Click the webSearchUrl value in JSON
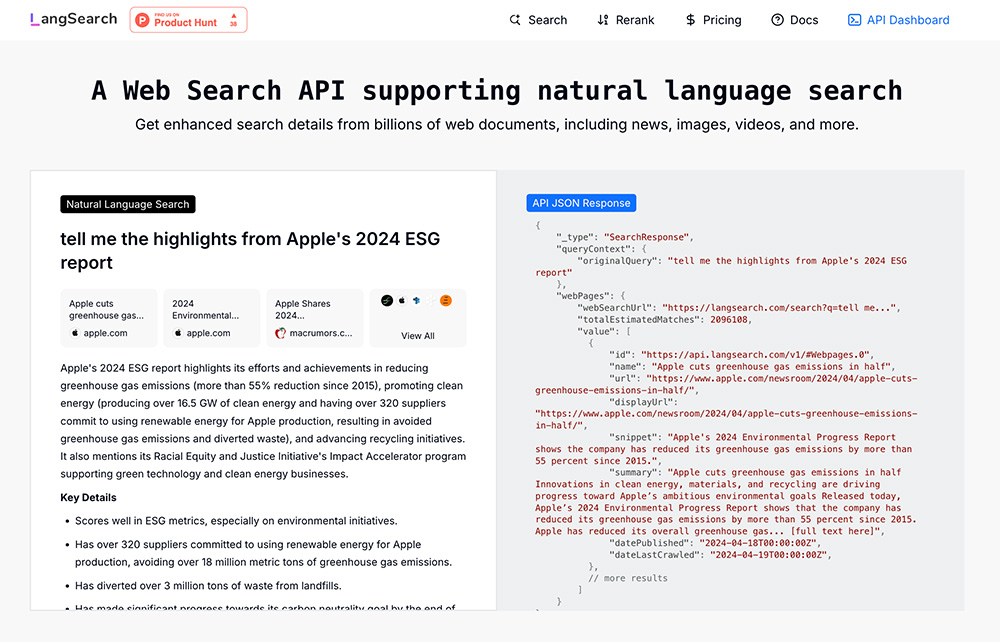 pyautogui.click(x=781, y=307)
